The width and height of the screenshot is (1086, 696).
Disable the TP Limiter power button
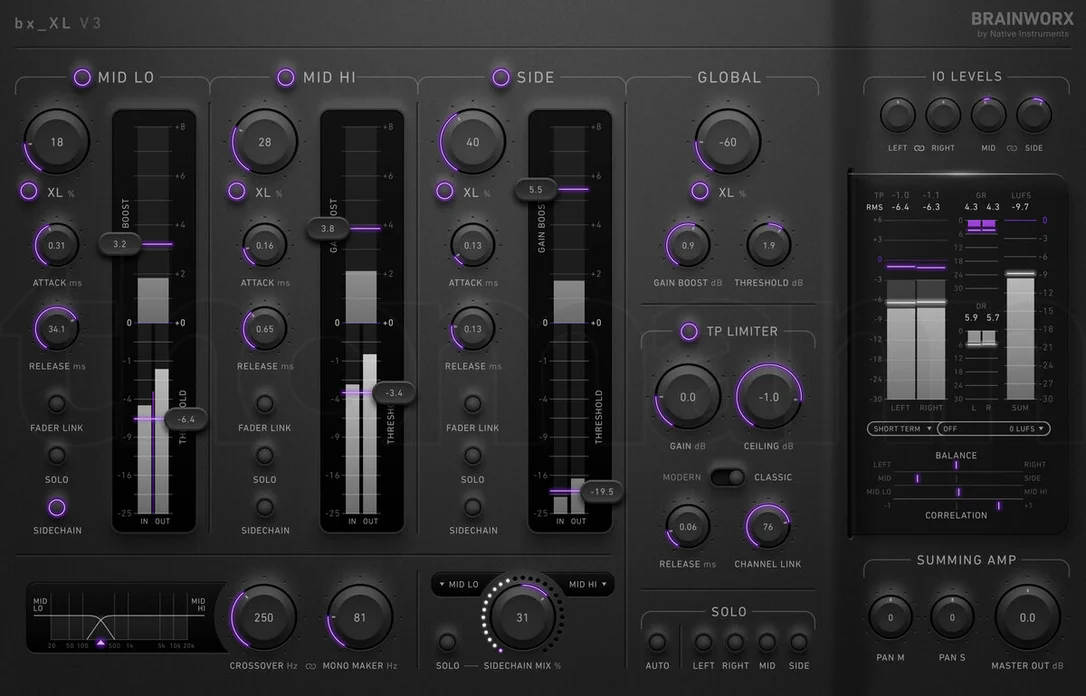point(688,332)
